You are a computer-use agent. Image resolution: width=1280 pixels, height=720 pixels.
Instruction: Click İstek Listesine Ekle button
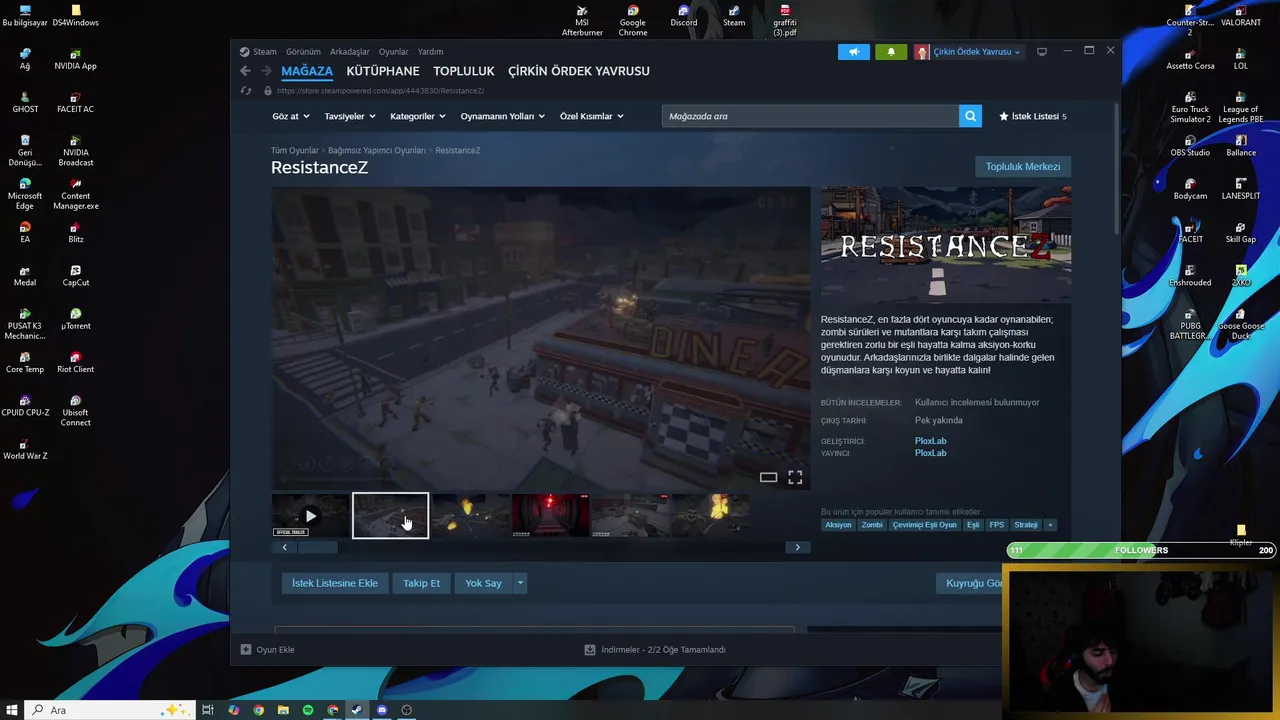335,583
